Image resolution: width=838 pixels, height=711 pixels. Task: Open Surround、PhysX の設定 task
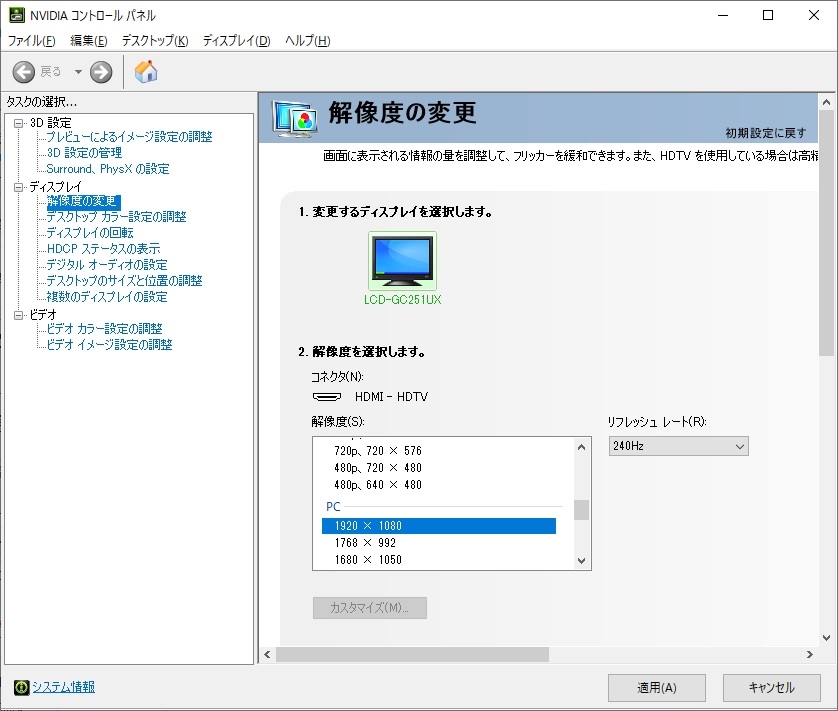click(108, 169)
